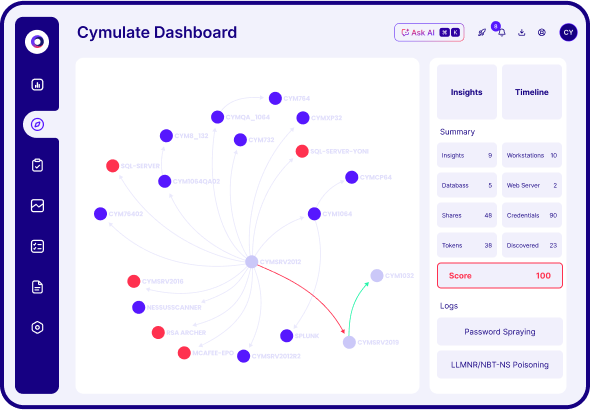Screen dimensions: 590x410
Task: Open notifications bell icon
Action: [x=502, y=33]
